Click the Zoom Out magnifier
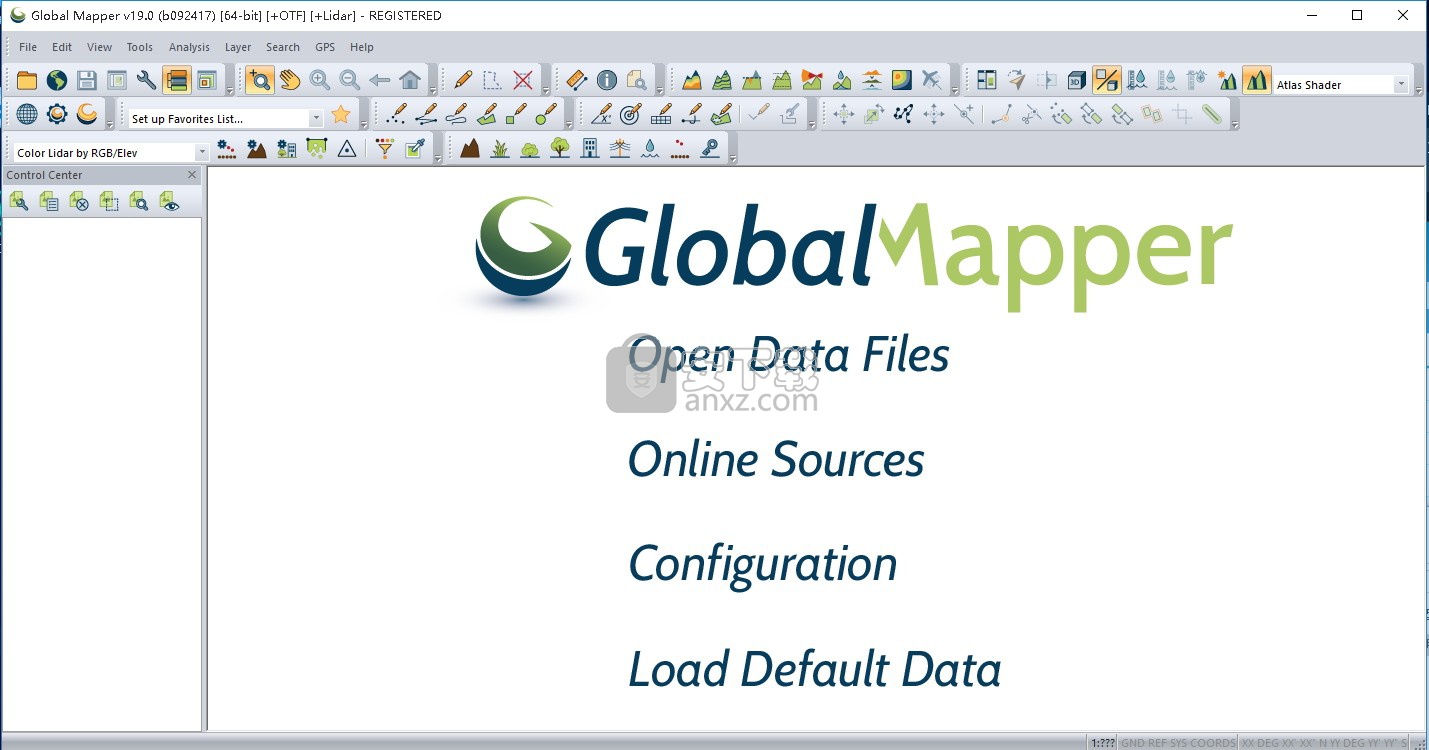The image size is (1429, 750). pos(350,81)
